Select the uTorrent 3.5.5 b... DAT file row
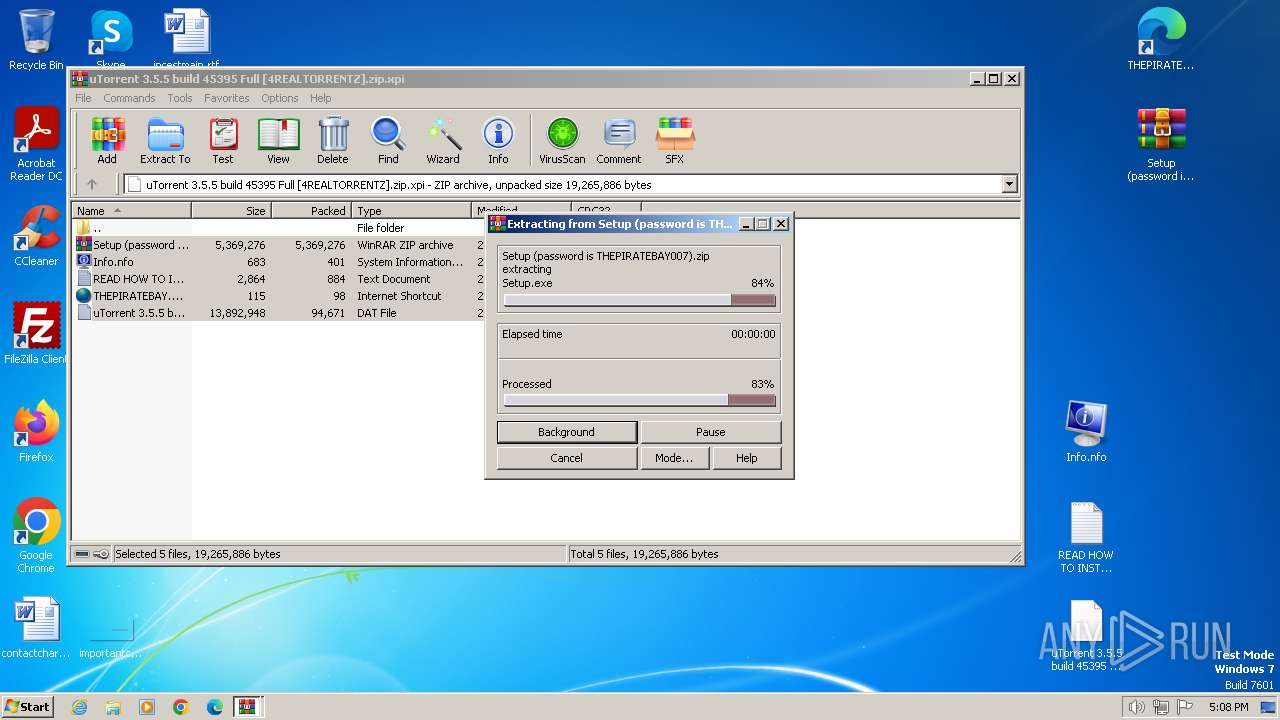Viewport: 1280px width, 720px height. pyautogui.click(x=279, y=313)
